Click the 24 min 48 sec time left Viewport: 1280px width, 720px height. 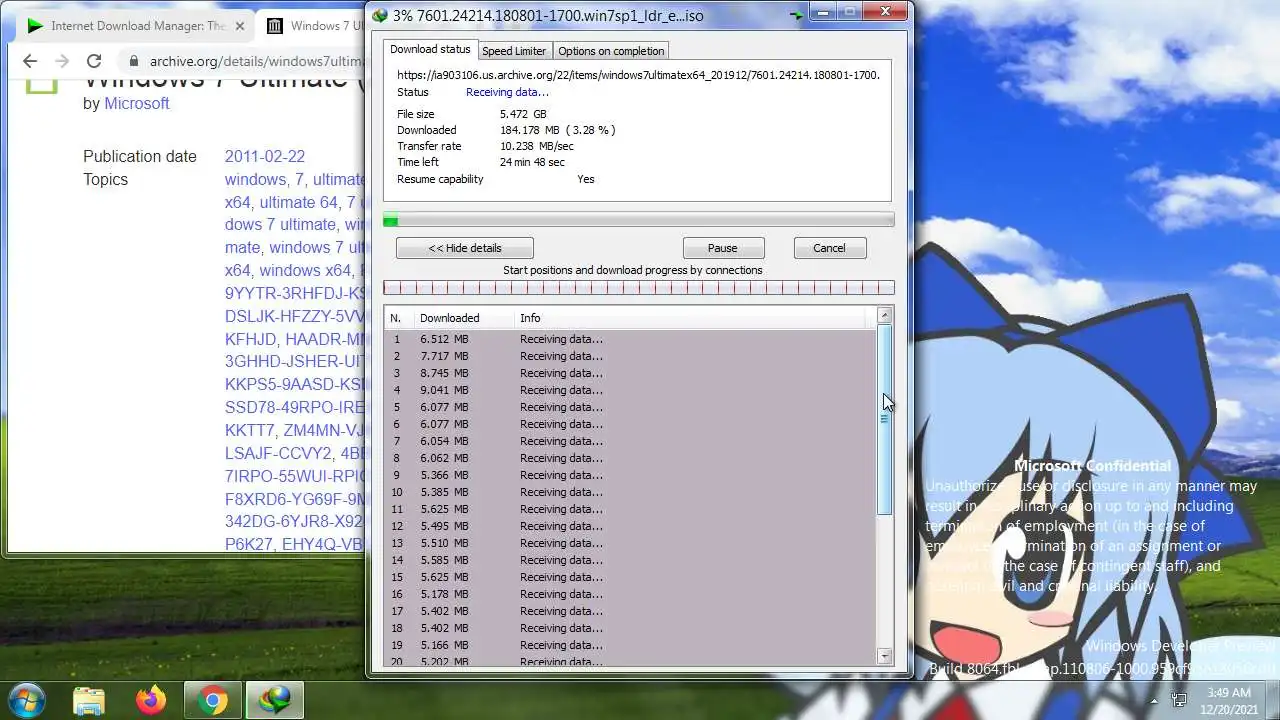coord(532,162)
